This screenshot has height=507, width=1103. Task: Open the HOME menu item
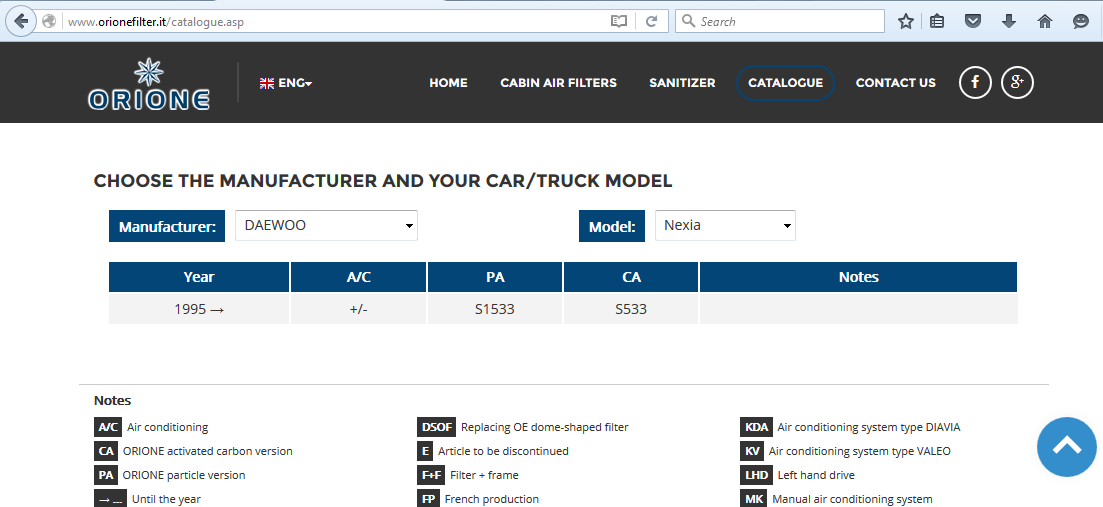coord(448,83)
